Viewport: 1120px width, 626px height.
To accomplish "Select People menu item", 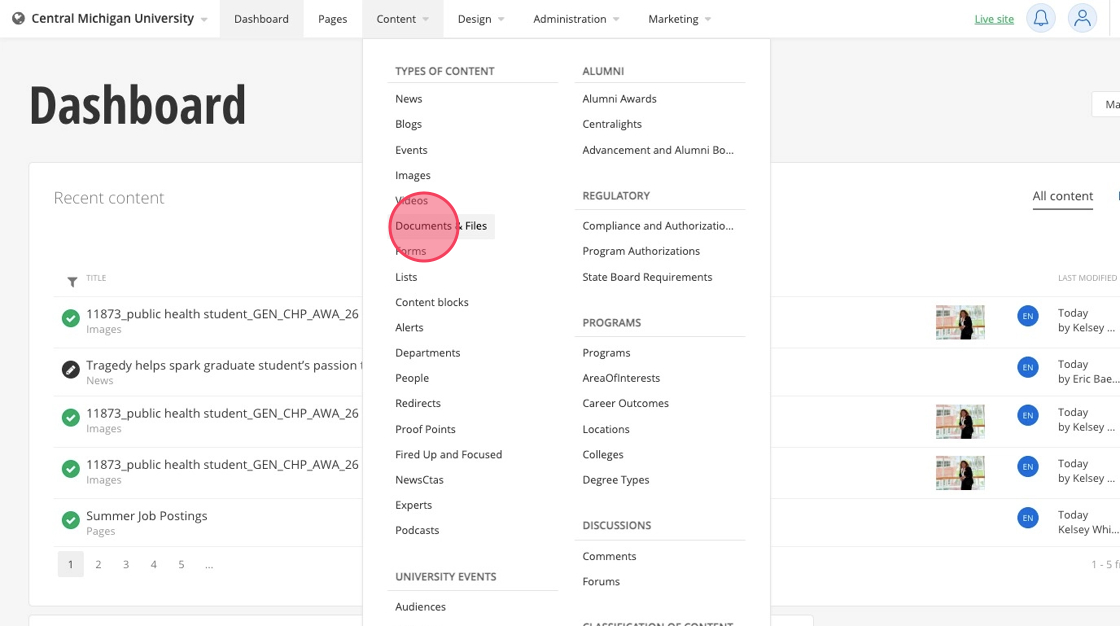I will tap(412, 378).
